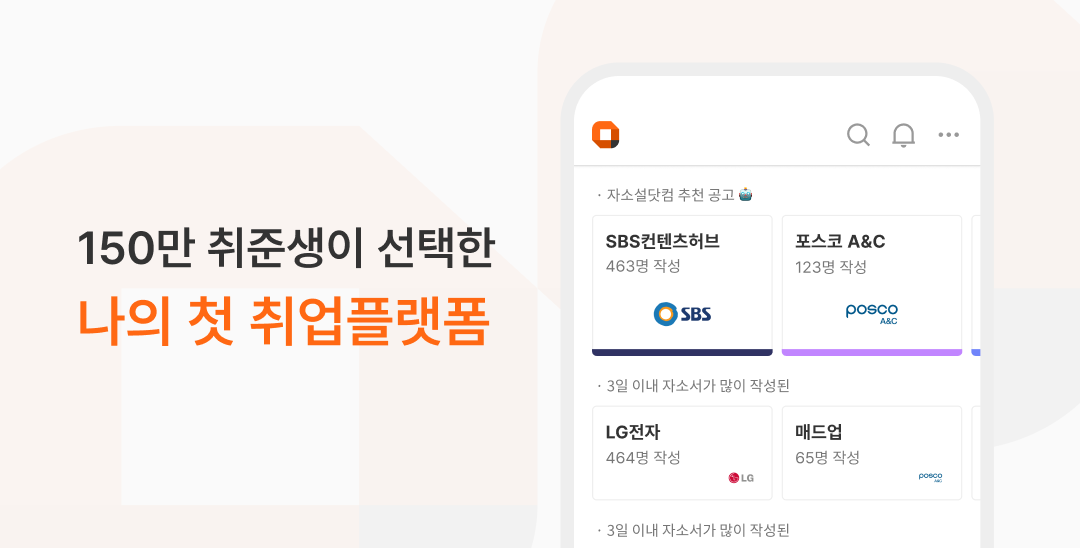This screenshot has height=548, width=1080.
Task: Click the robot emoji beside 추천 공고
Action: pyautogui.click(x=745, y=195)
